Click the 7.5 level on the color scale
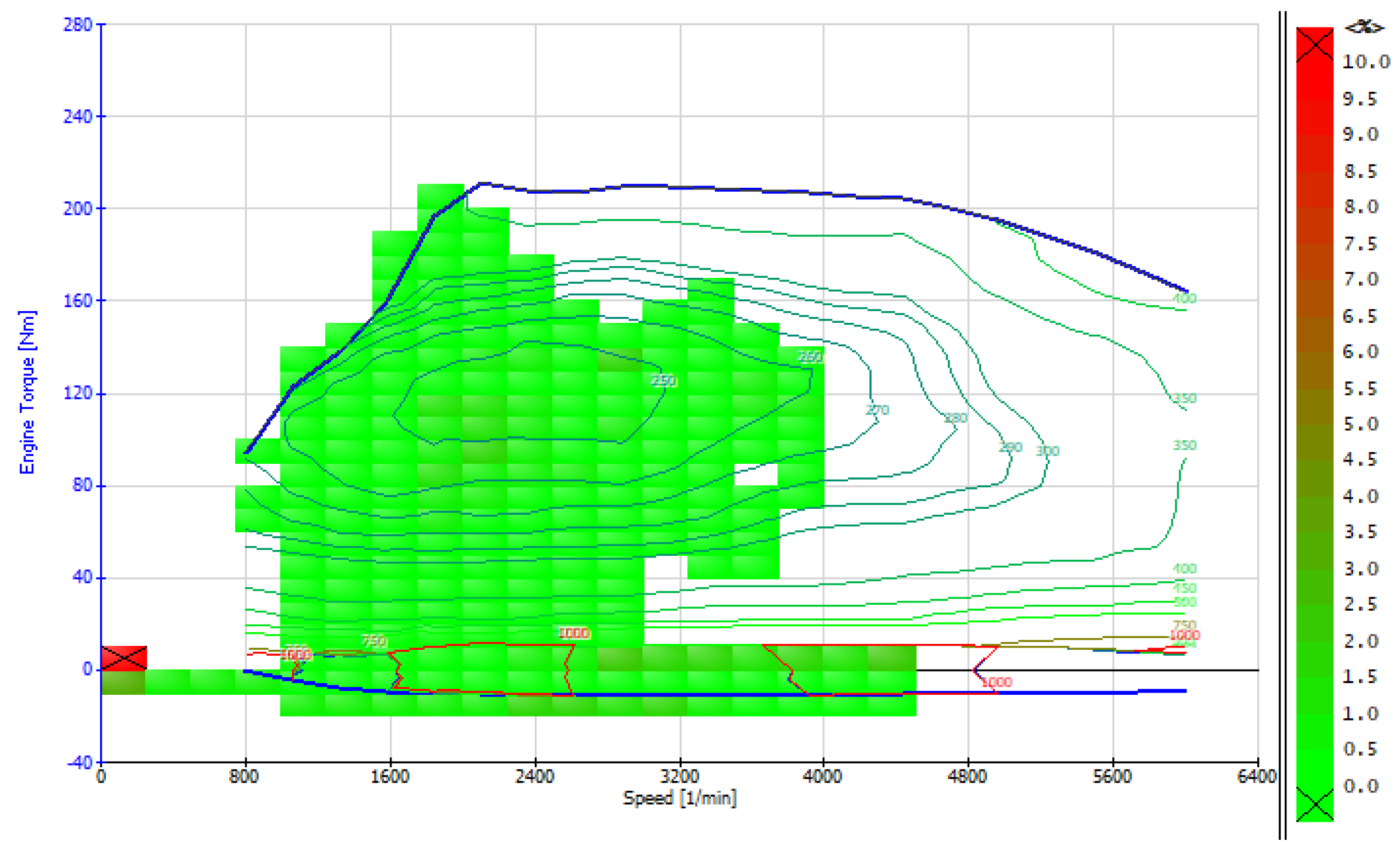Image resolution: width=1400 pixels, height=851 pixels. tap(1360, 243)
